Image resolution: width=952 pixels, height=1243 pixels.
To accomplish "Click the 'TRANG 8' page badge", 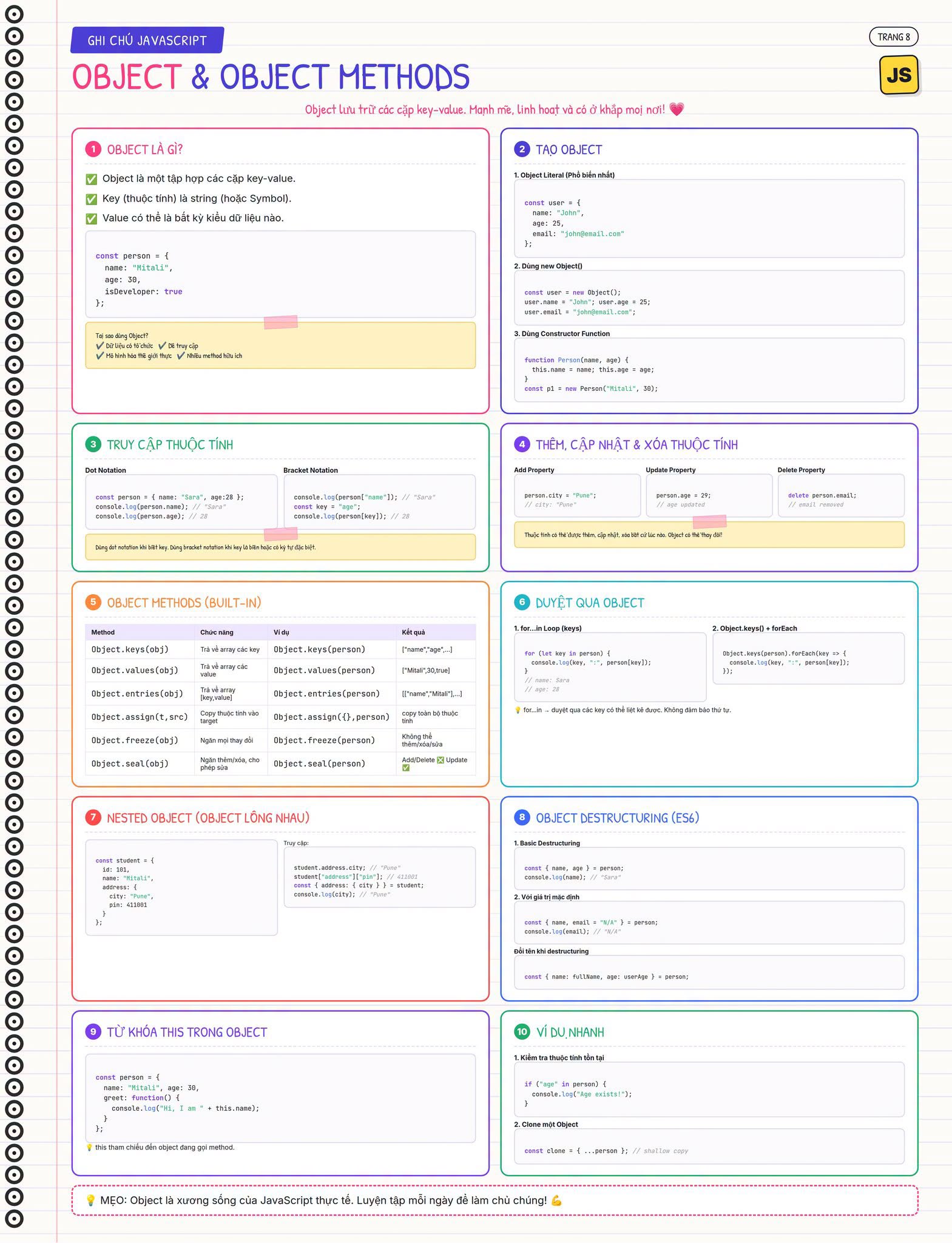I will coord(894,37).
